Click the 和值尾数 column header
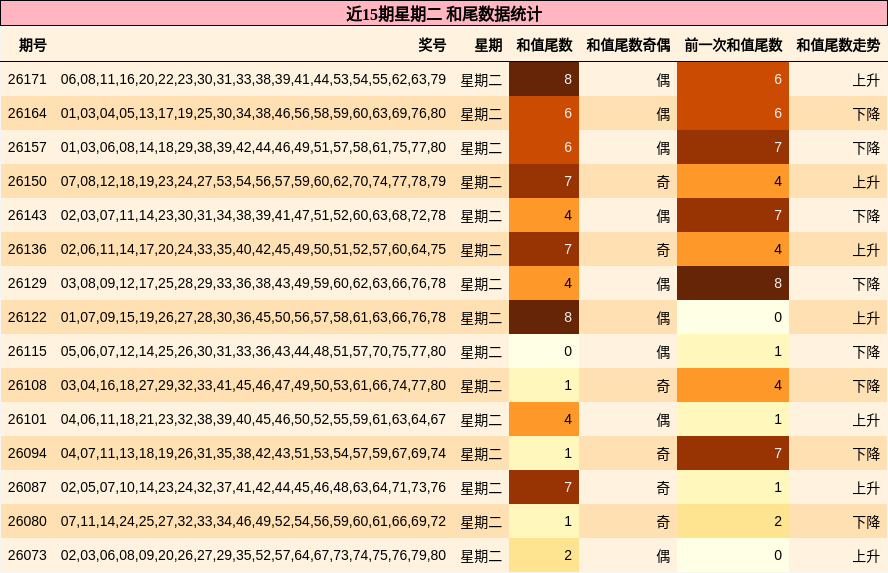This screenshot has width=888, height=573. click(x=544, y=45)
